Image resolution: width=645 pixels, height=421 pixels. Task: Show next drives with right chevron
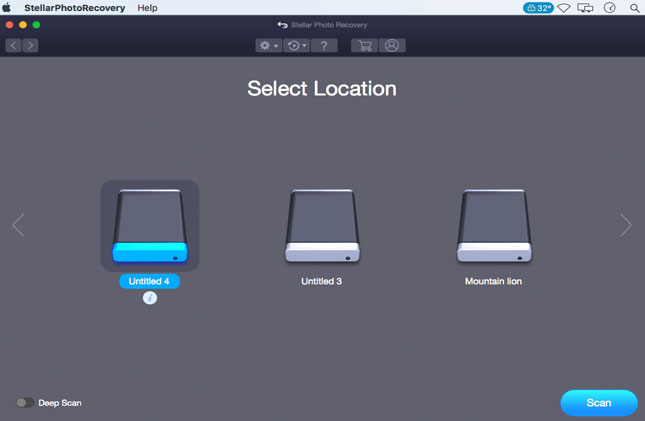click(626, 225)
